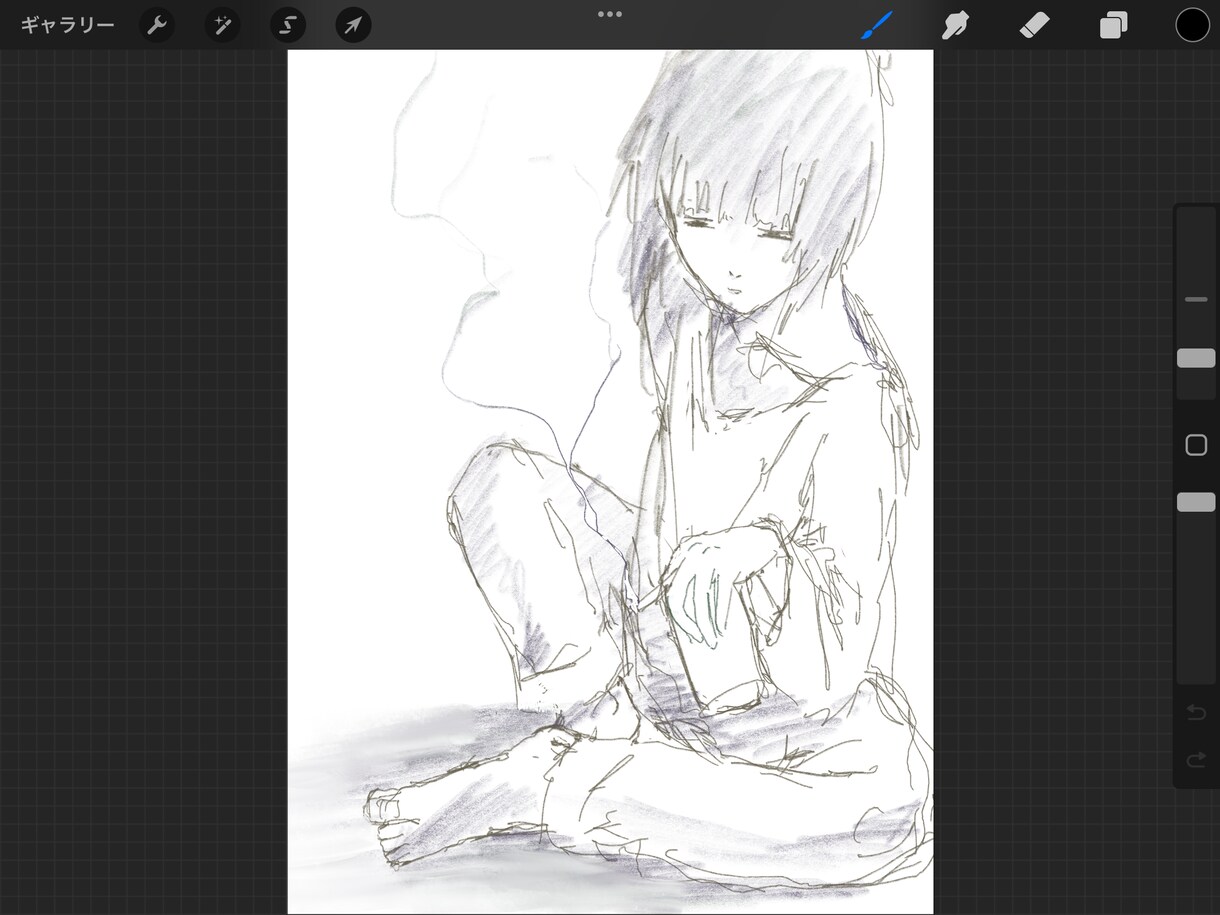This screenshot has height=915, width=1220.
Task: Redo the stroke with sidebar arrow
Action: click(1196, 761)
